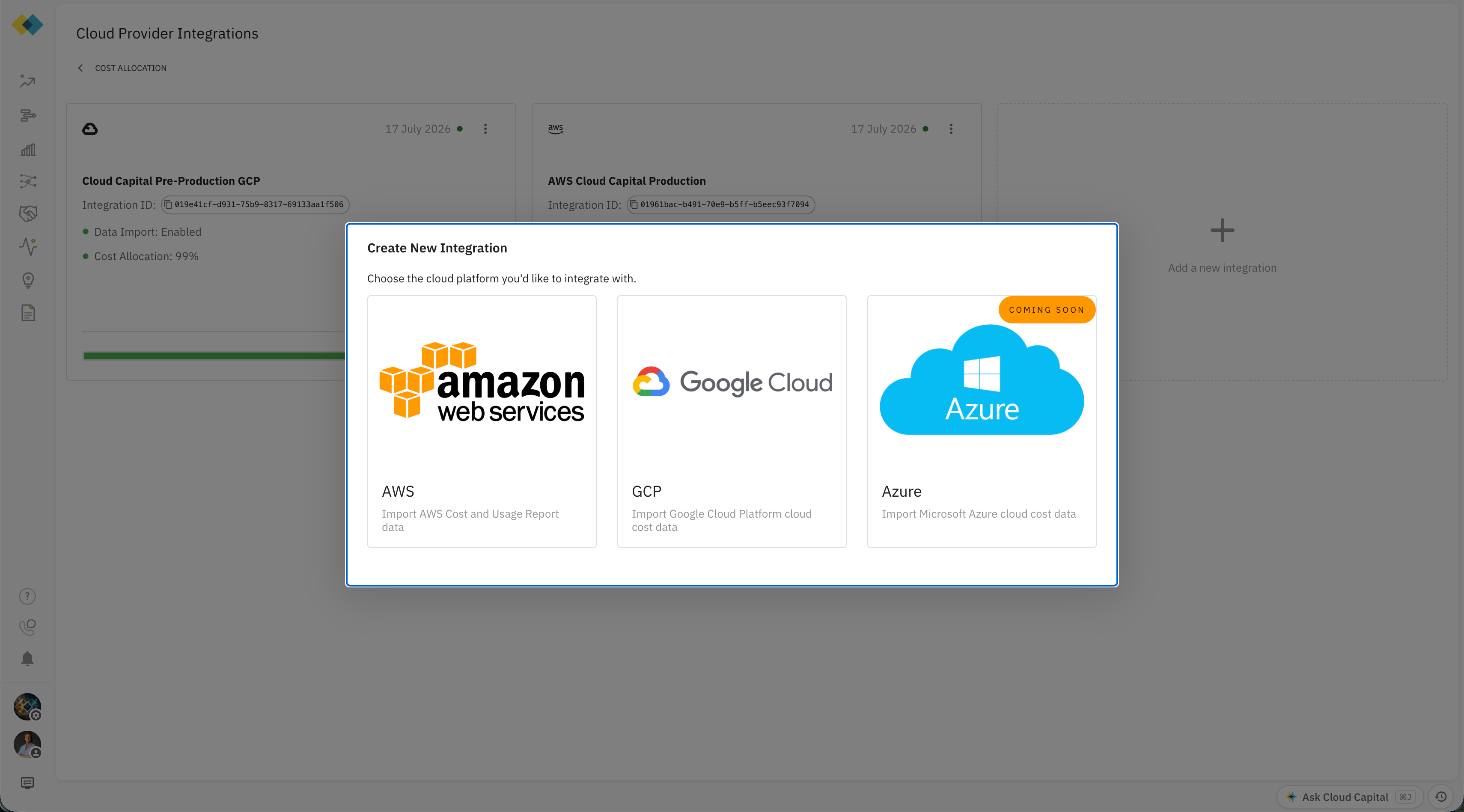Open the three-dot menu on GCP card
This screenshot has height=812, width=1464.
click(x=485, y=129)
